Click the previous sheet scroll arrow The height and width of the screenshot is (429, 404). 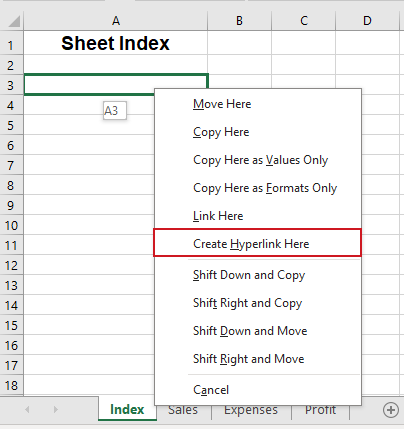tap(27, 409)
